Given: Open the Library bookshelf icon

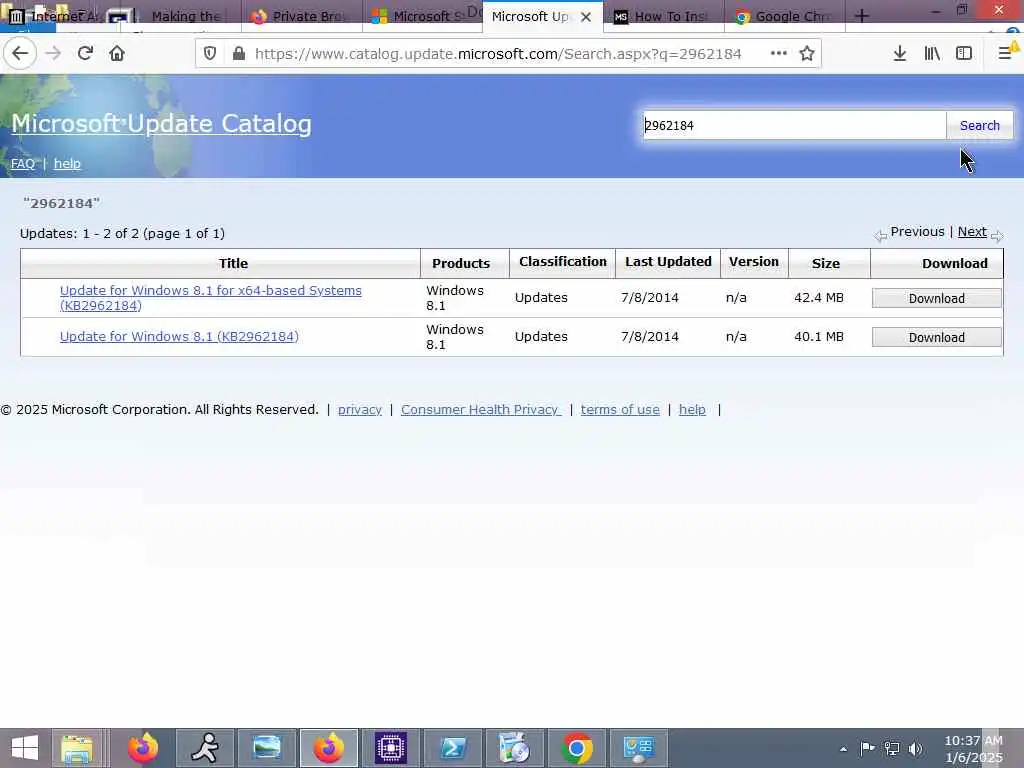Looking at the screenshot, I should tap(932, 54).
